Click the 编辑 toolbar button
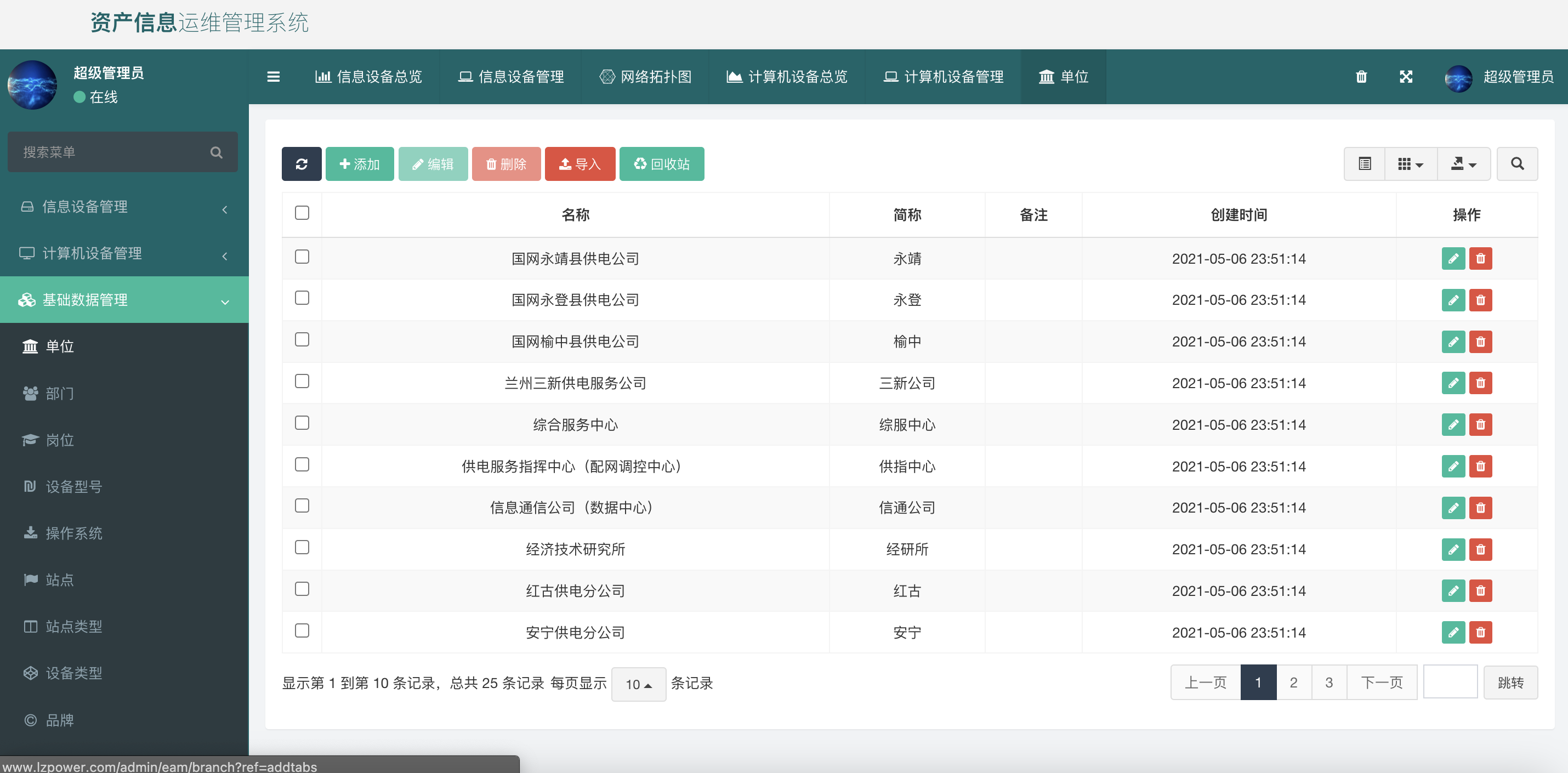Image resolution: width=1568 pixels, height=773 pixels. click(x=433, y=164)
